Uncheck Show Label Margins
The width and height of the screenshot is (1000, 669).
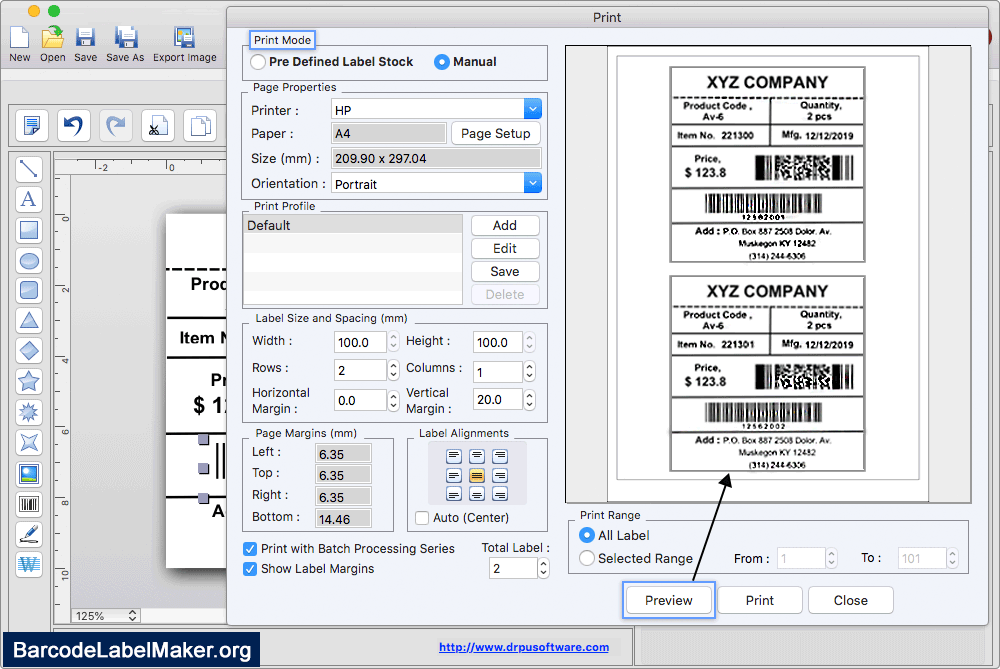tap(250, 569)
